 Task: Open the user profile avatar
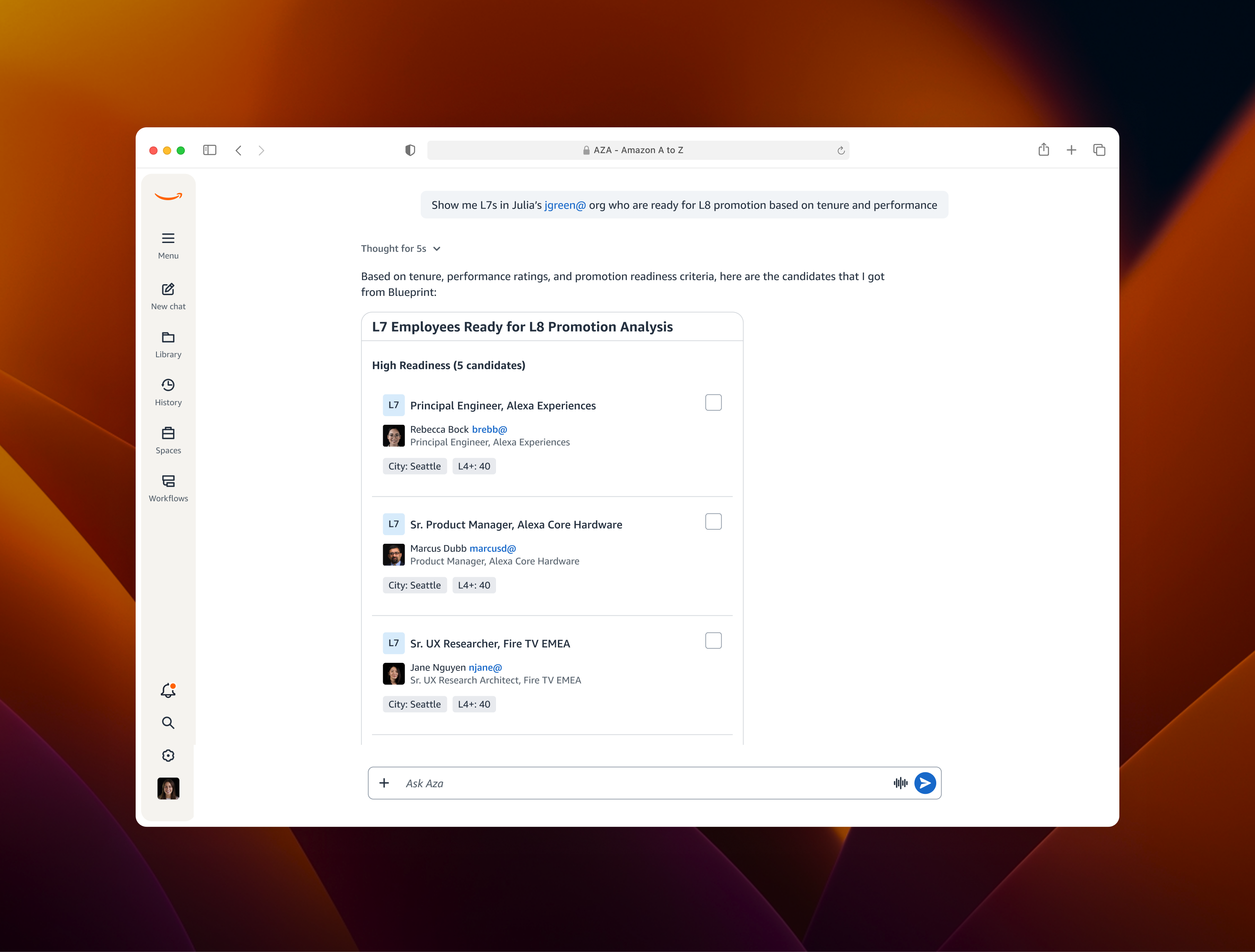click(x=168, y=788)
